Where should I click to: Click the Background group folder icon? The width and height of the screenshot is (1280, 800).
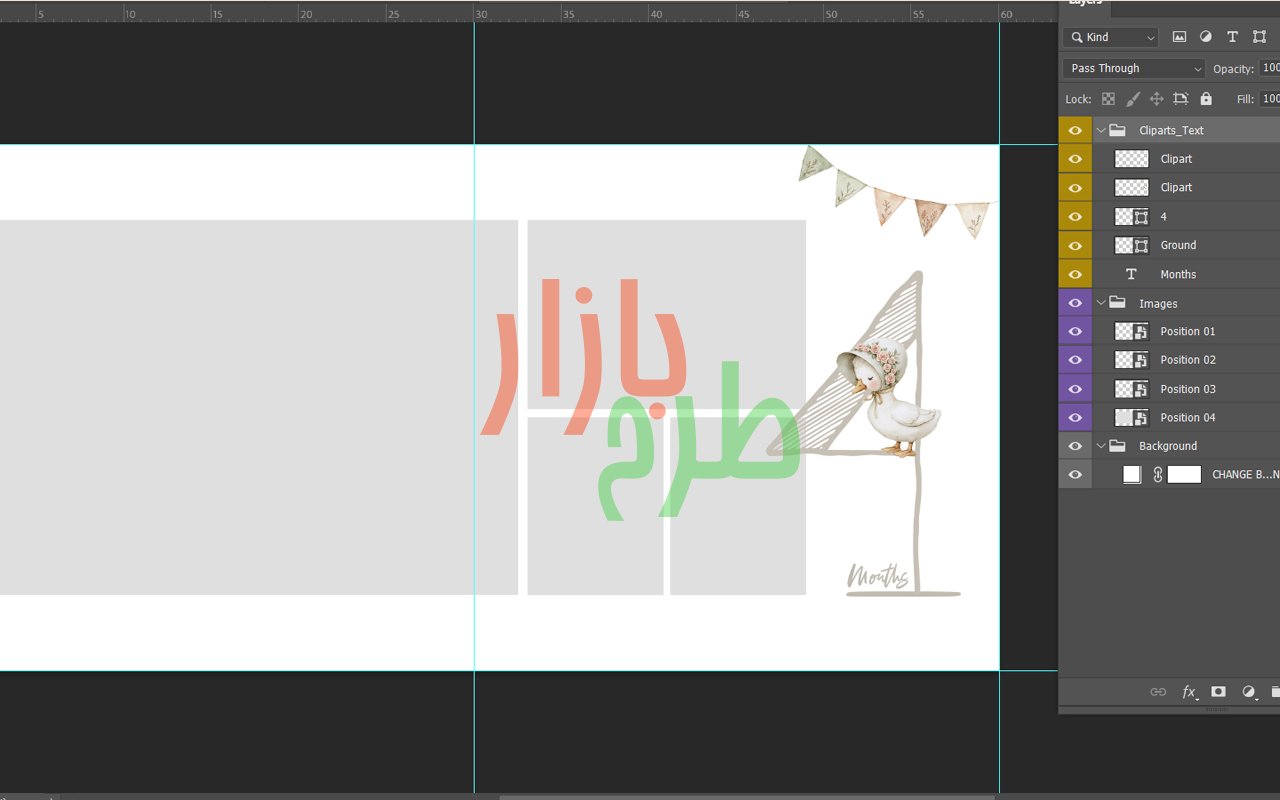tap(1118, 446)
